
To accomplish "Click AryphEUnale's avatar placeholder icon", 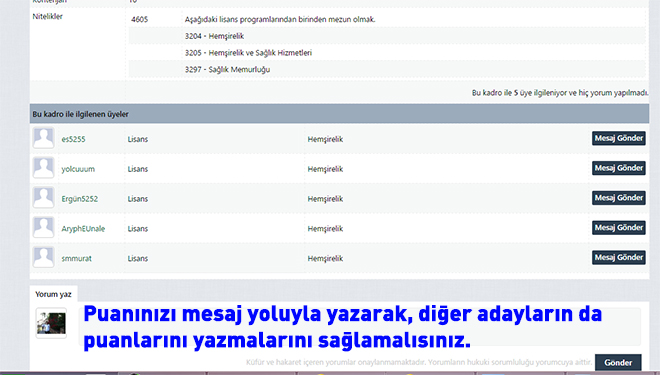I will tap(44, 228).
